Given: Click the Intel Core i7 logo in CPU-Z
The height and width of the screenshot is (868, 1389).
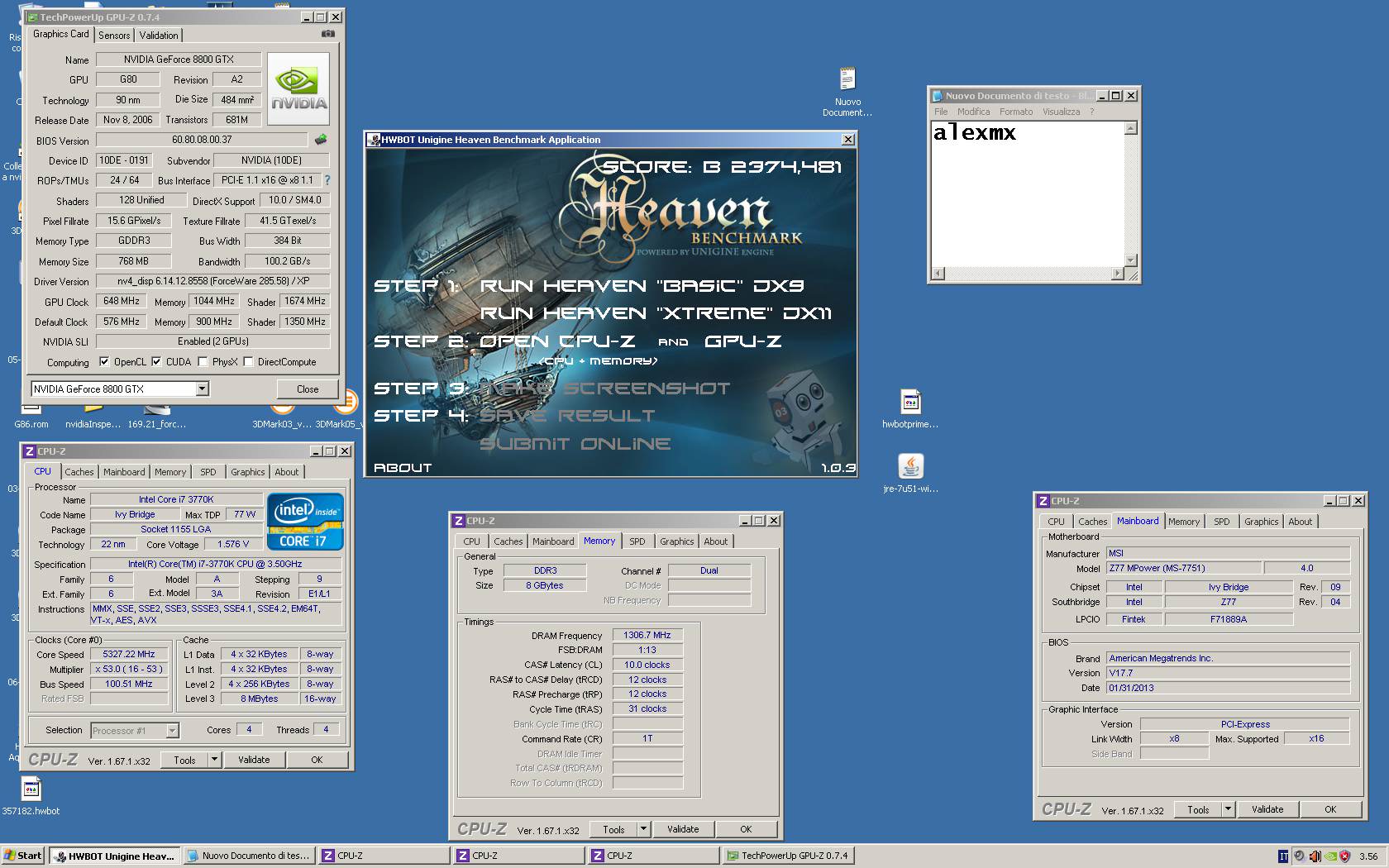Looking at the screenshot, I should (305, 522).
